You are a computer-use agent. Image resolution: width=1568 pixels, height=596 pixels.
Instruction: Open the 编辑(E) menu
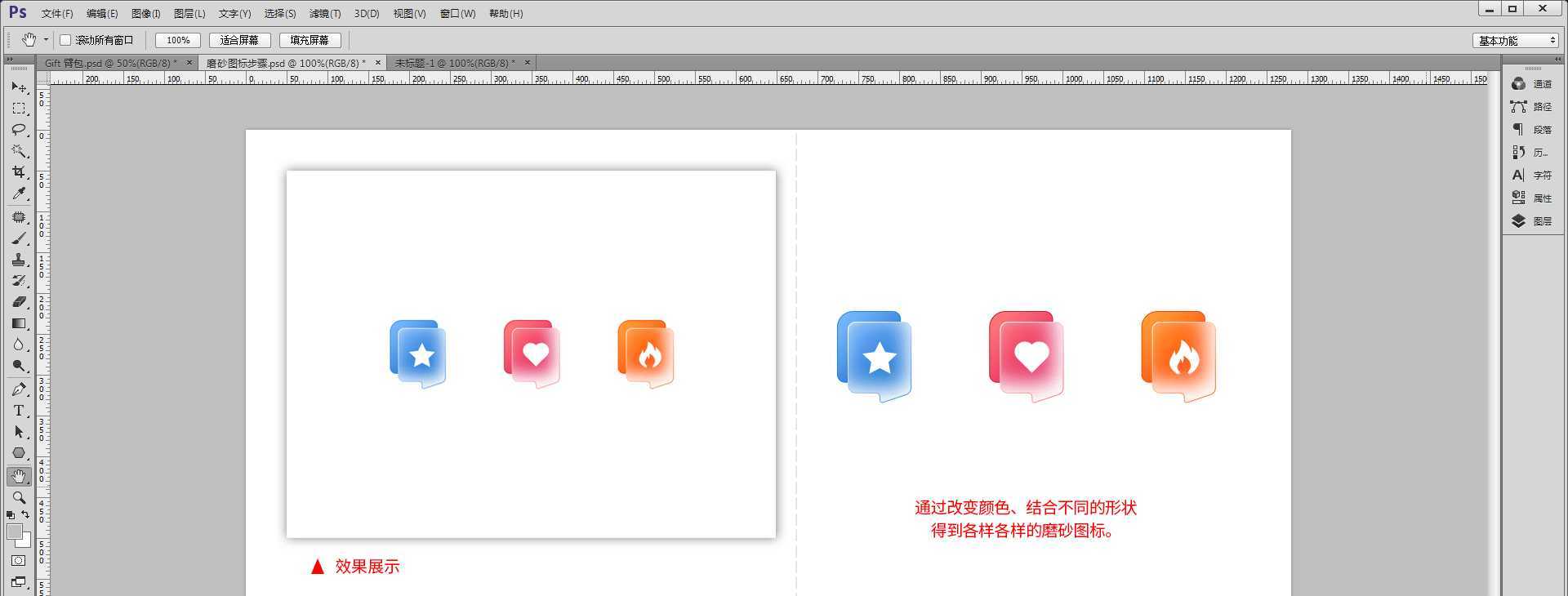pyautogui.click(x=102, y=14)
